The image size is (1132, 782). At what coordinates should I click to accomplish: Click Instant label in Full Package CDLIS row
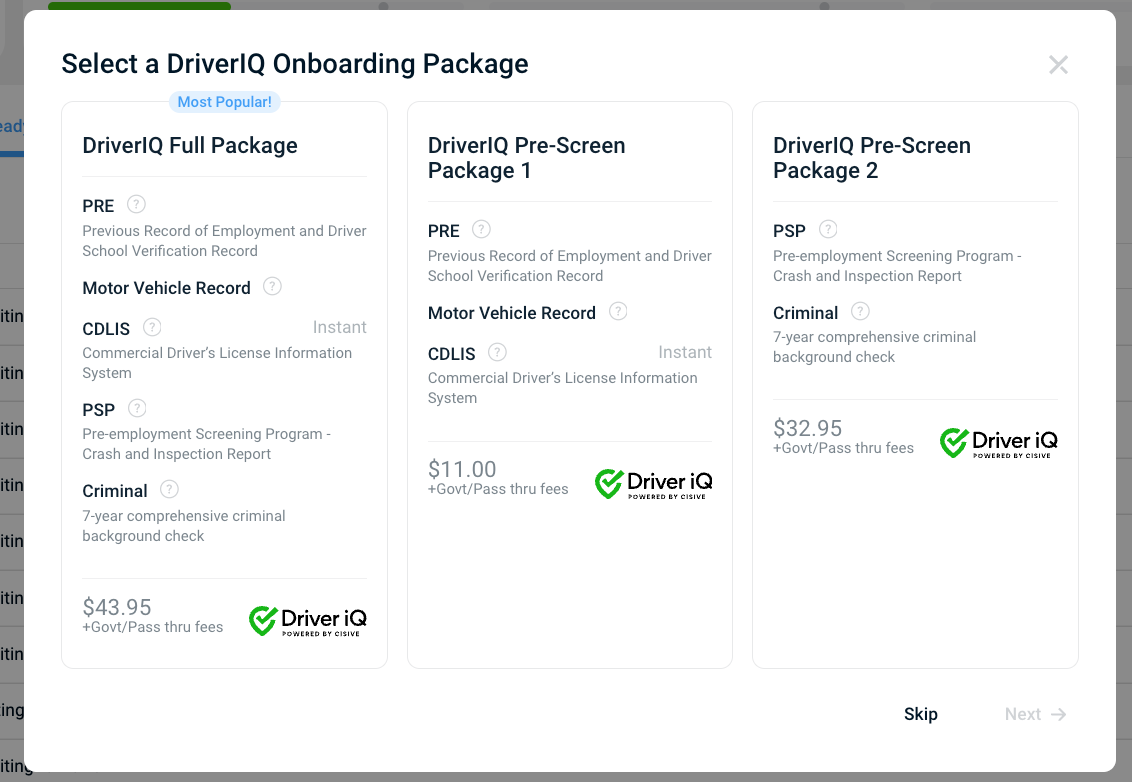(x=339, y=327)
